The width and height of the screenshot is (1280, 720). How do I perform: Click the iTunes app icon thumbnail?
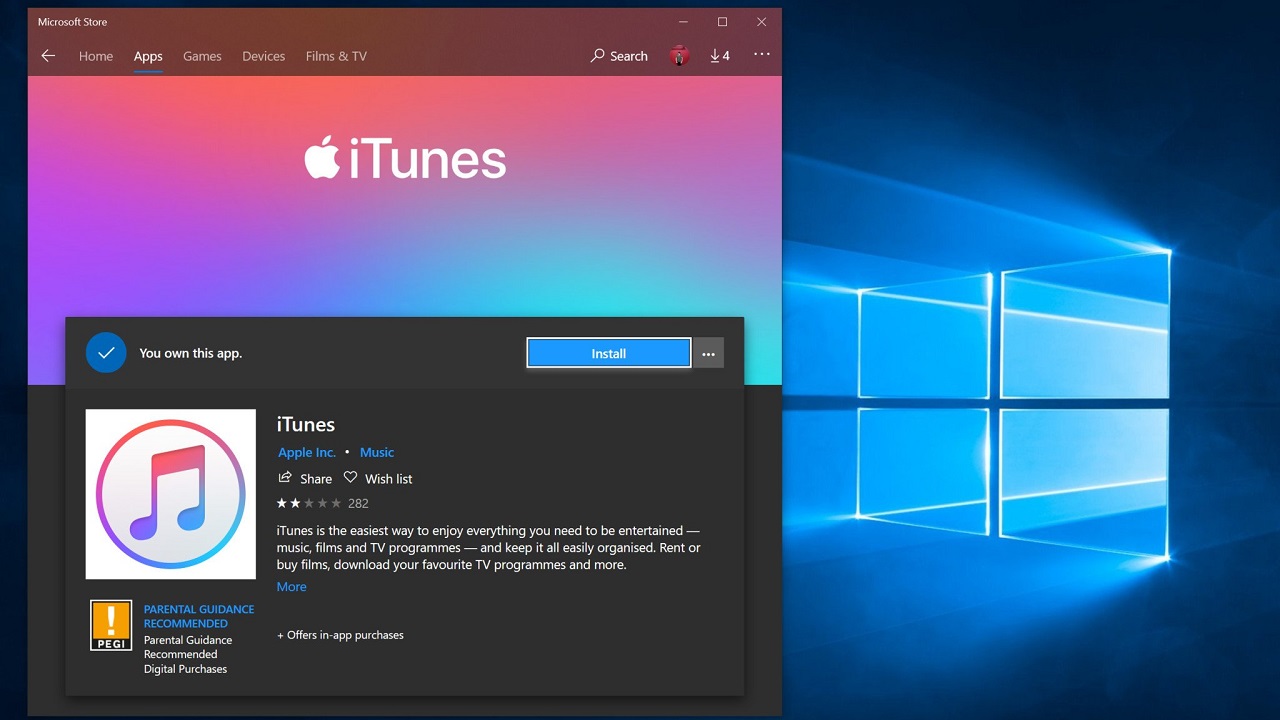[x=171, y=494]
